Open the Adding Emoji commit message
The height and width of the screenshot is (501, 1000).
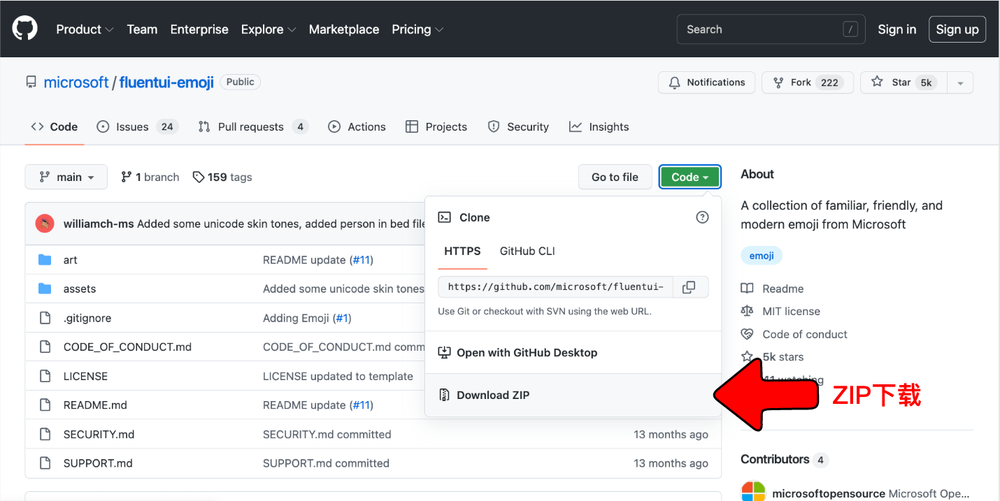297,318
